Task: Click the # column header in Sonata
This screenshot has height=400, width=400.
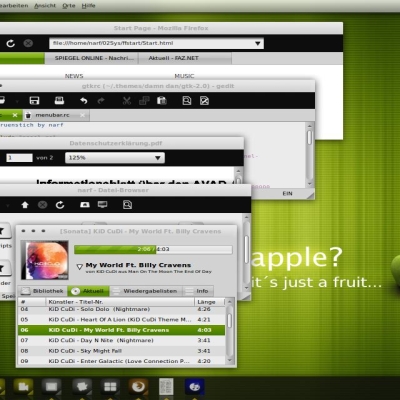Action: click(x=32, y=302)
